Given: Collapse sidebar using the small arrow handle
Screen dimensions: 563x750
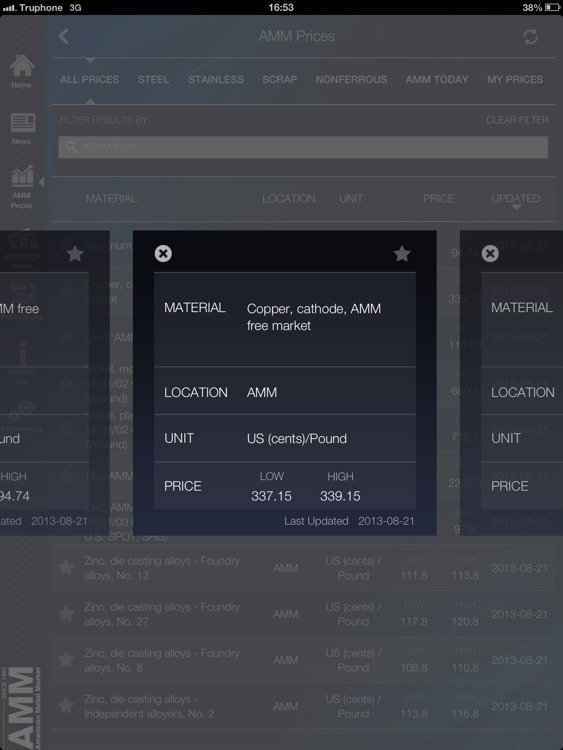Looking at the screenshot, I should pyautogui.click(x=42, y=182).
